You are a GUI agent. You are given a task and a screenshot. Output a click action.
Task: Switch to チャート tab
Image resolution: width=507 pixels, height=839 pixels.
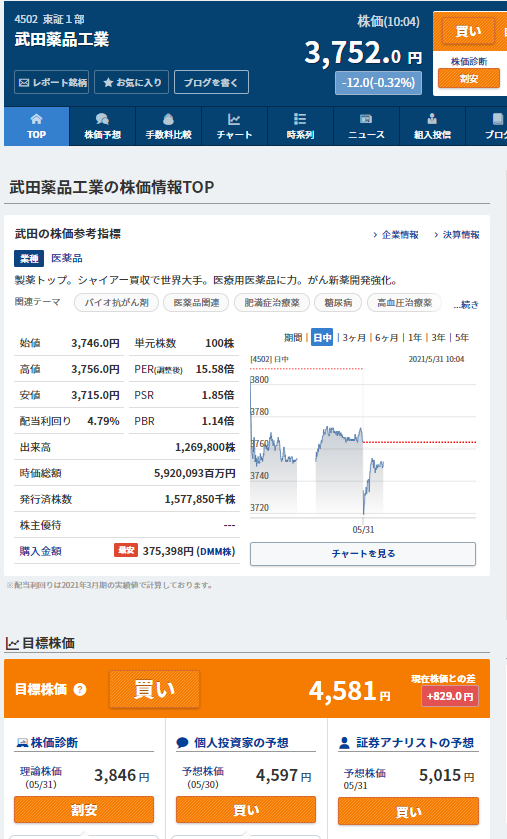[x=234, y=126]
